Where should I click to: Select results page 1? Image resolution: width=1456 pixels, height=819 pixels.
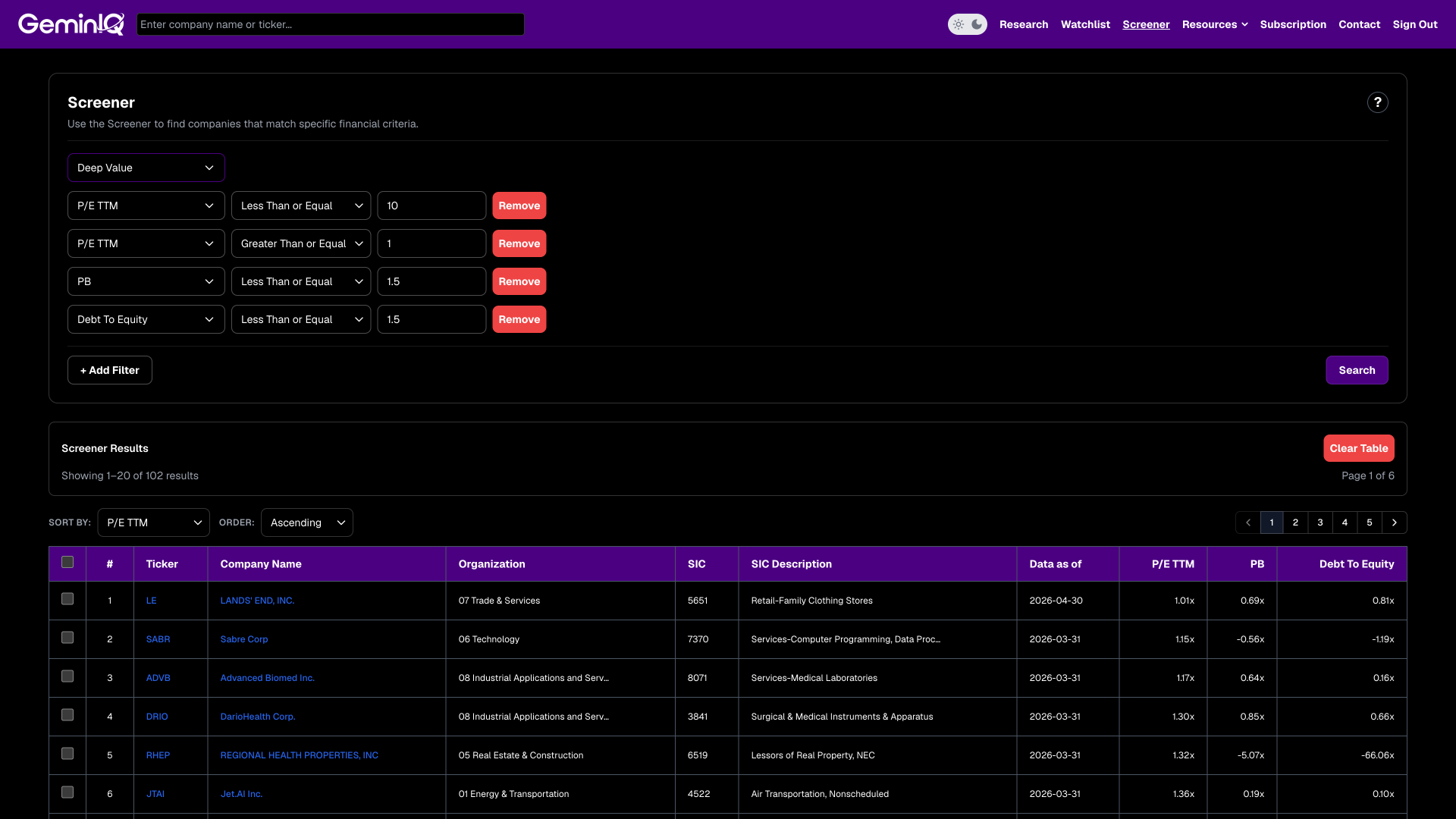1272,522
